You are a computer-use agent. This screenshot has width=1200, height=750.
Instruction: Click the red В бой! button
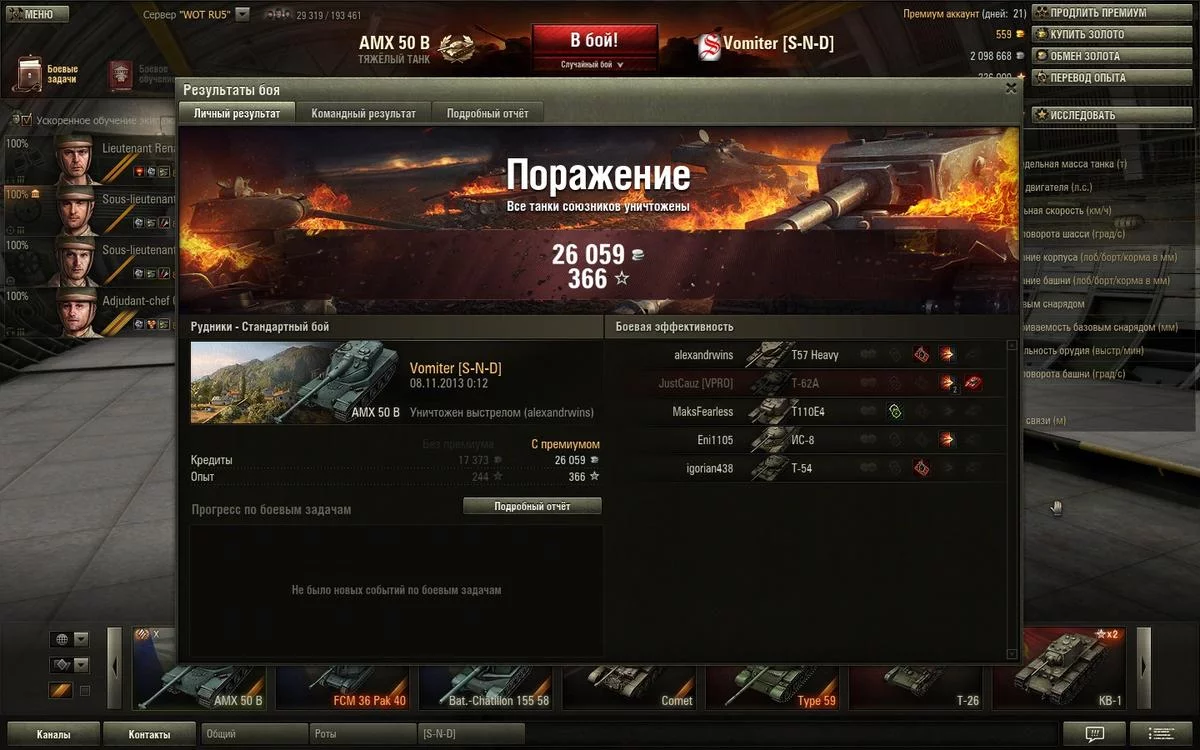tap(594, 41)
